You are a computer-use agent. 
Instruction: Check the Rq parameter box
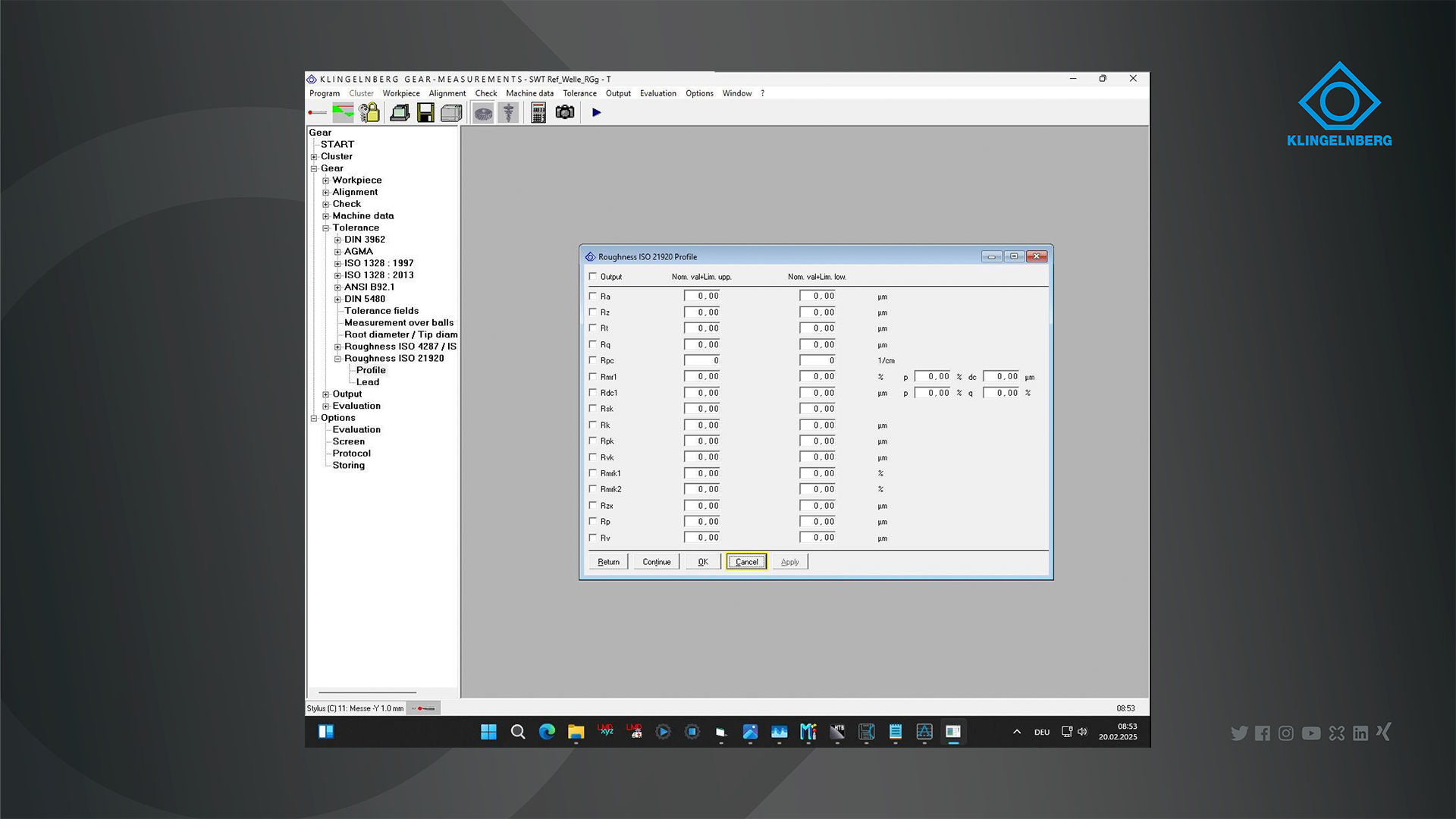click(x=593, y=344)
